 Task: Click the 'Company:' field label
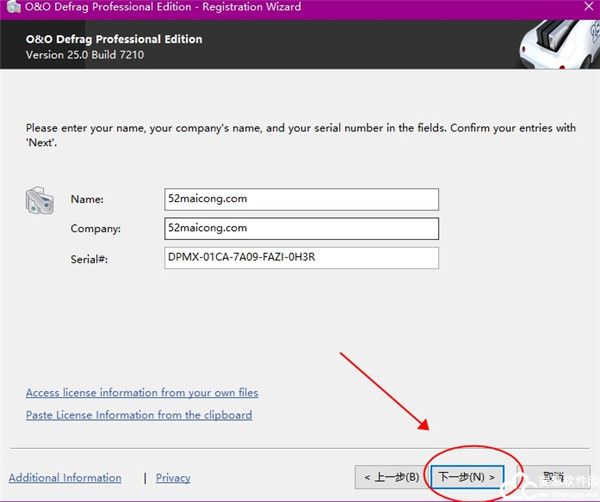95,229
